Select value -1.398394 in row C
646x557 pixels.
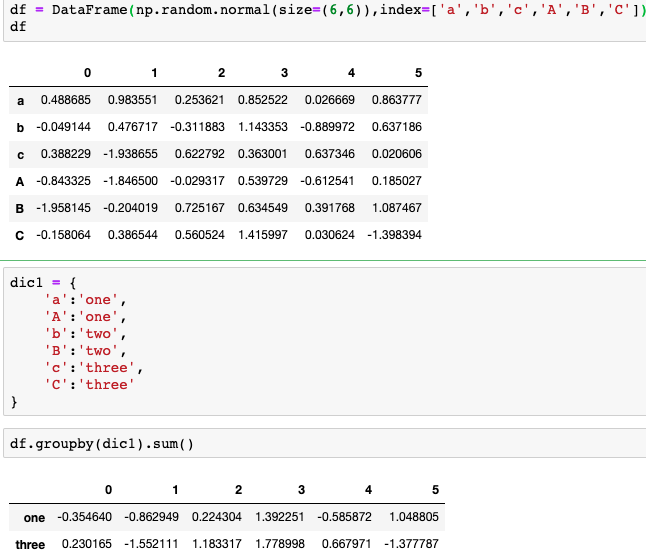click(395, 235)
